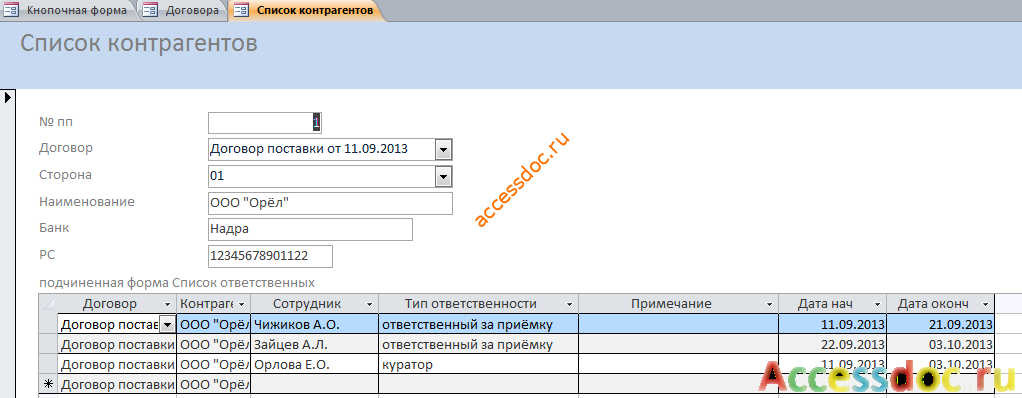The width and height of the screenshot is (1022, 398).
Task: Open the dropdown in the first row Договор cell
Action: click(x=168, y=324)
